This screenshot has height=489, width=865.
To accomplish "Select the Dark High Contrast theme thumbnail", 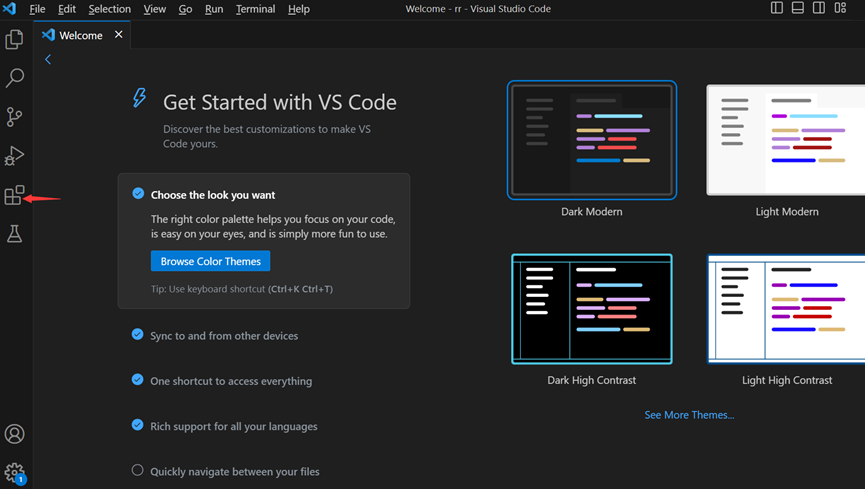I will [592, 309].
